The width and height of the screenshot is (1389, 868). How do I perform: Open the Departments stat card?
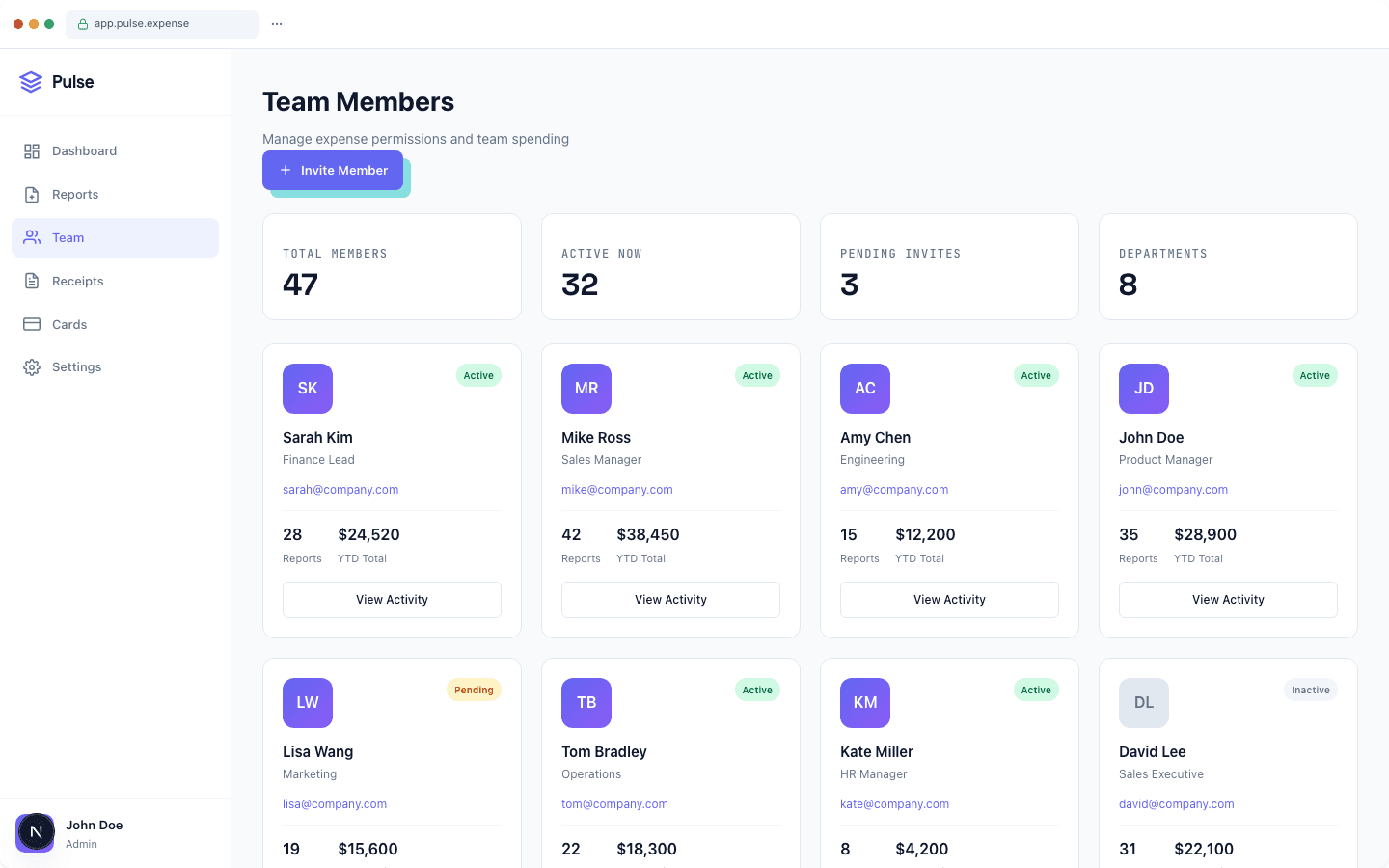pyautogui.click(x=1228, y=266)
